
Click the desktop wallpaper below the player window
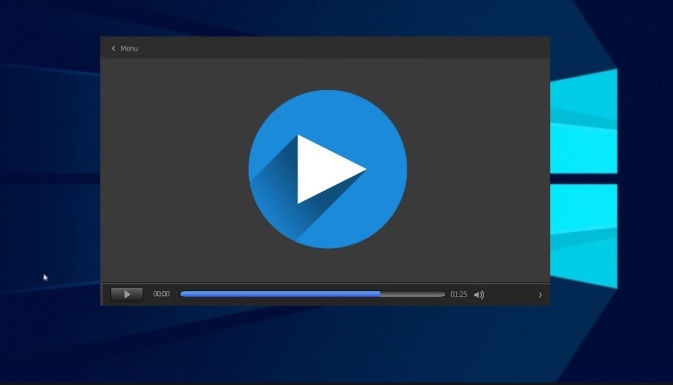tap(325, 343)
